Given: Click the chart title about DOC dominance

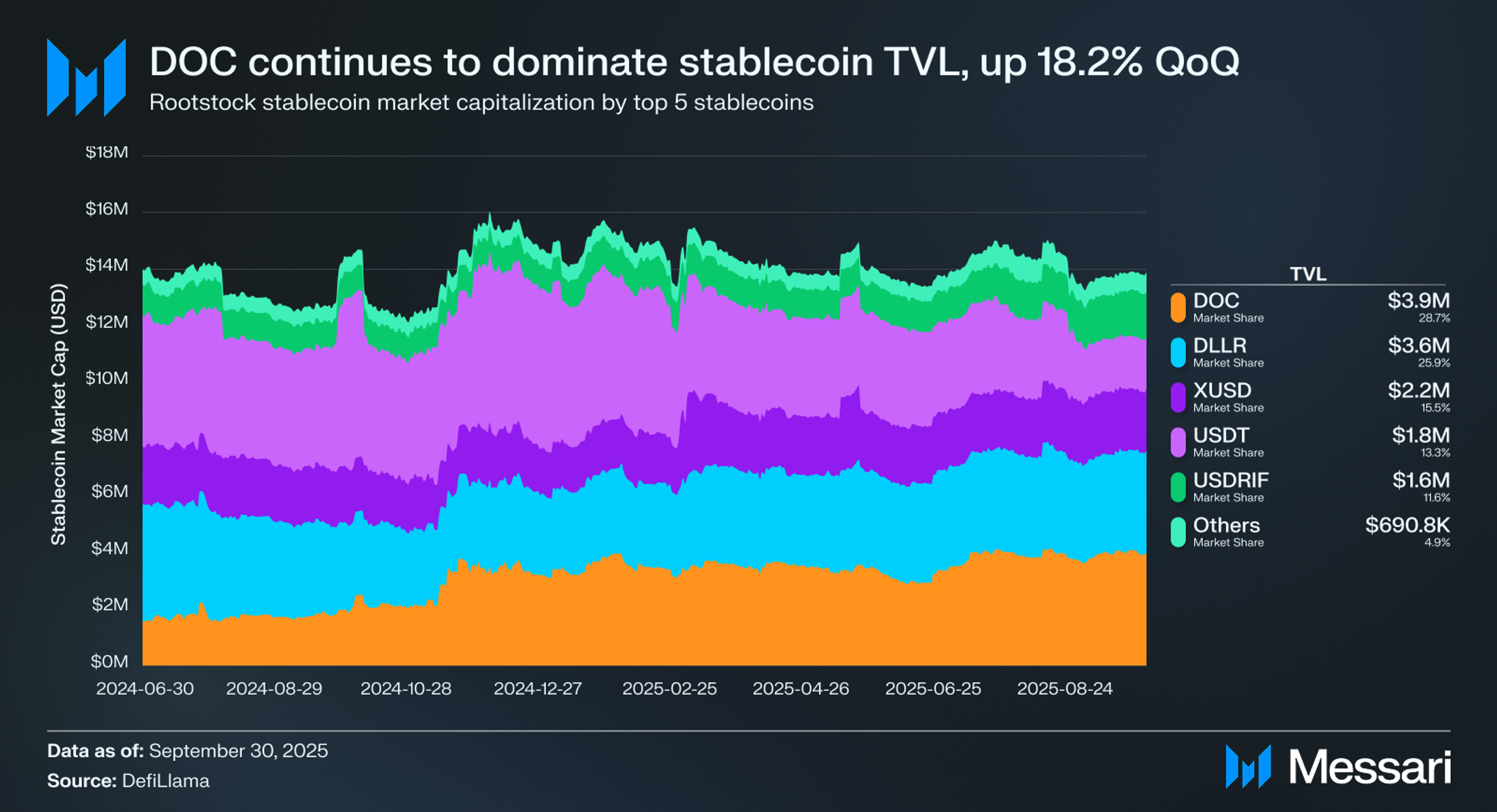Looking at the screenshot, I should click(694, 61).
